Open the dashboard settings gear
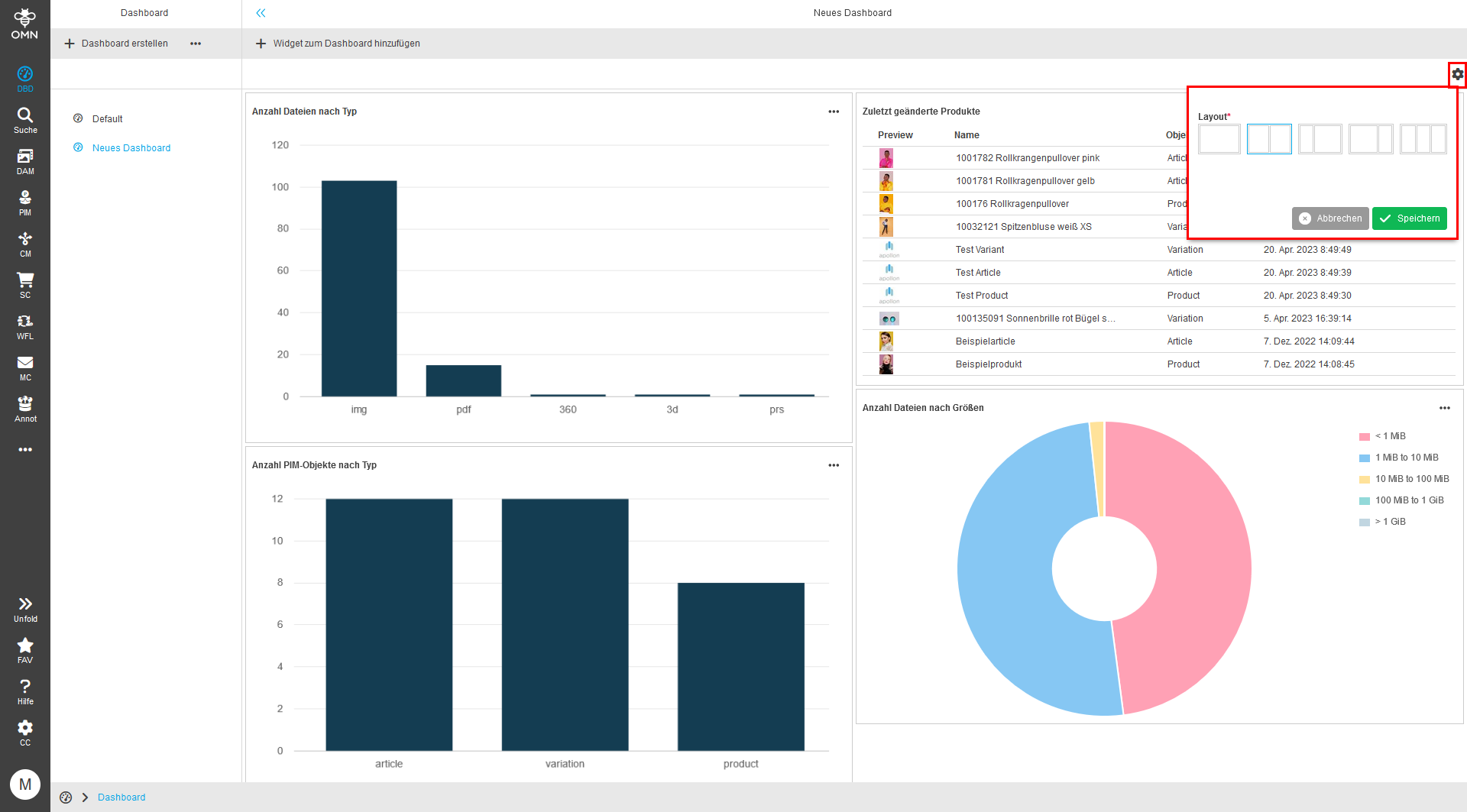 coord(1458,74)
